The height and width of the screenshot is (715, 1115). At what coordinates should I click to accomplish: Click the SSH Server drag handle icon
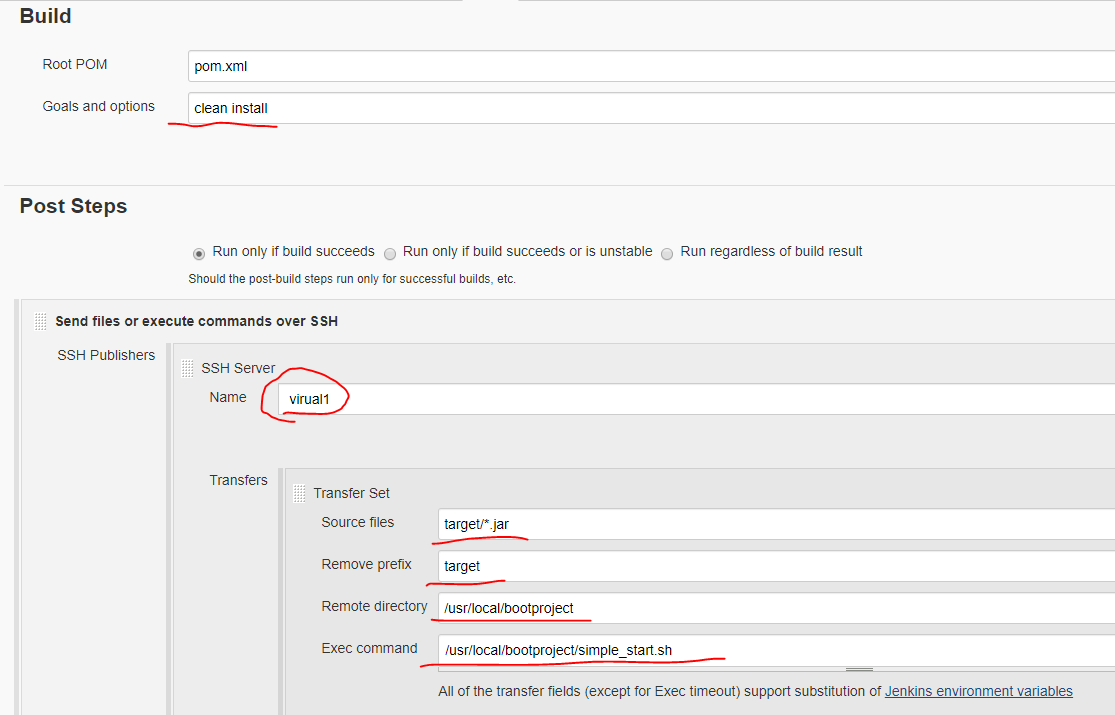tap(187, 369)
